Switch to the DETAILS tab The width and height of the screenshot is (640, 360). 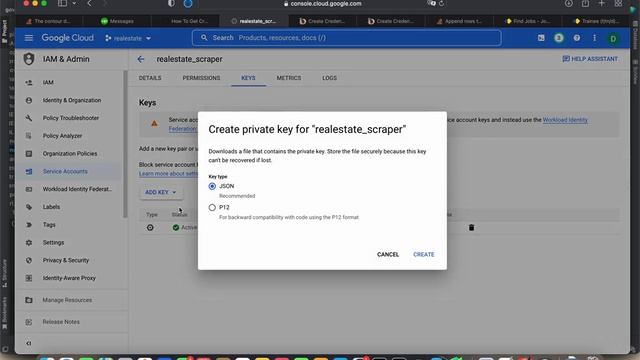pos(150,78)
